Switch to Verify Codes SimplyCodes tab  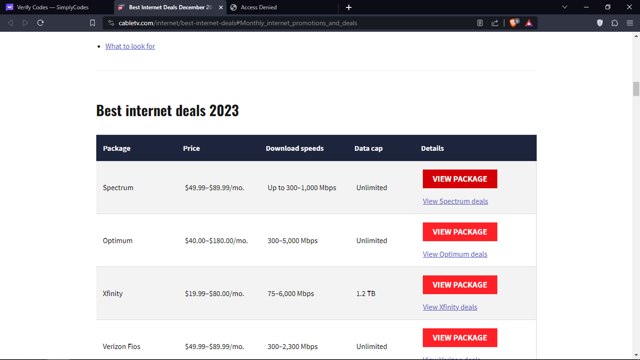tap(52, 7)
